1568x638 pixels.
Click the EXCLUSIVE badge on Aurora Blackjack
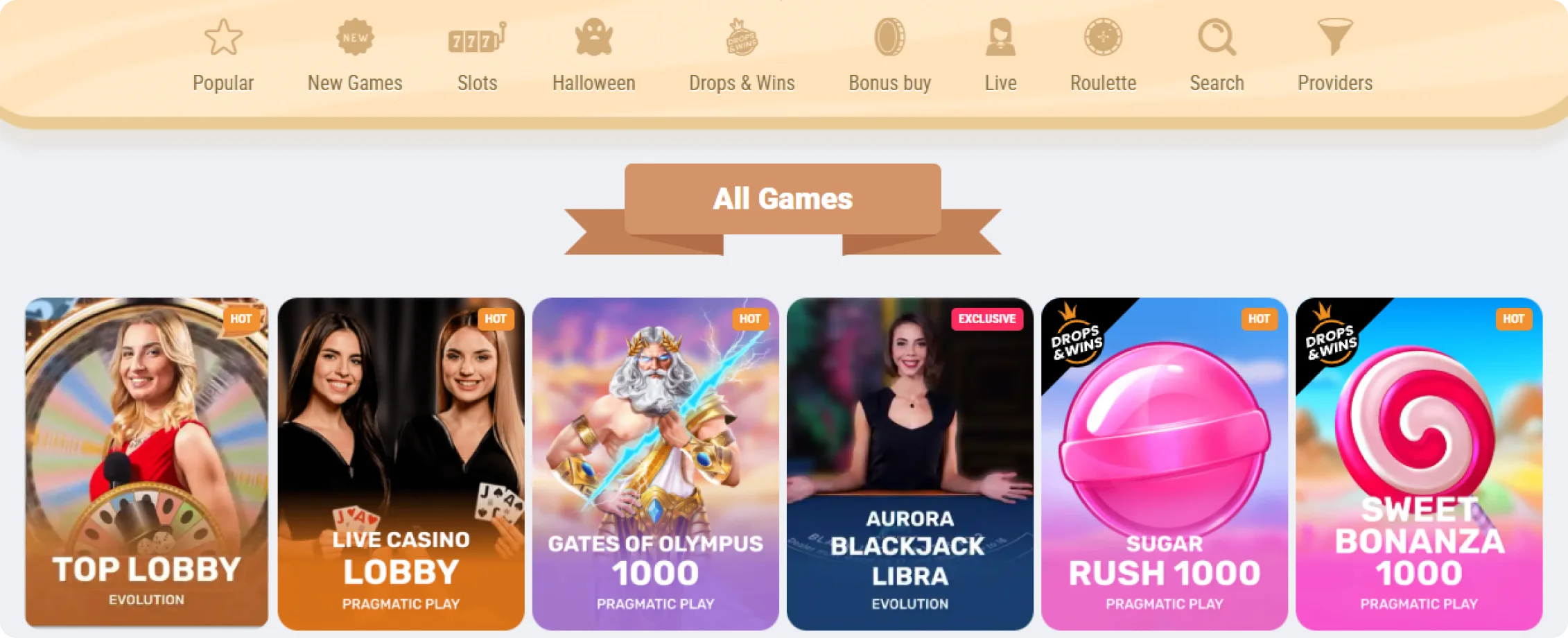pos(986,319)
